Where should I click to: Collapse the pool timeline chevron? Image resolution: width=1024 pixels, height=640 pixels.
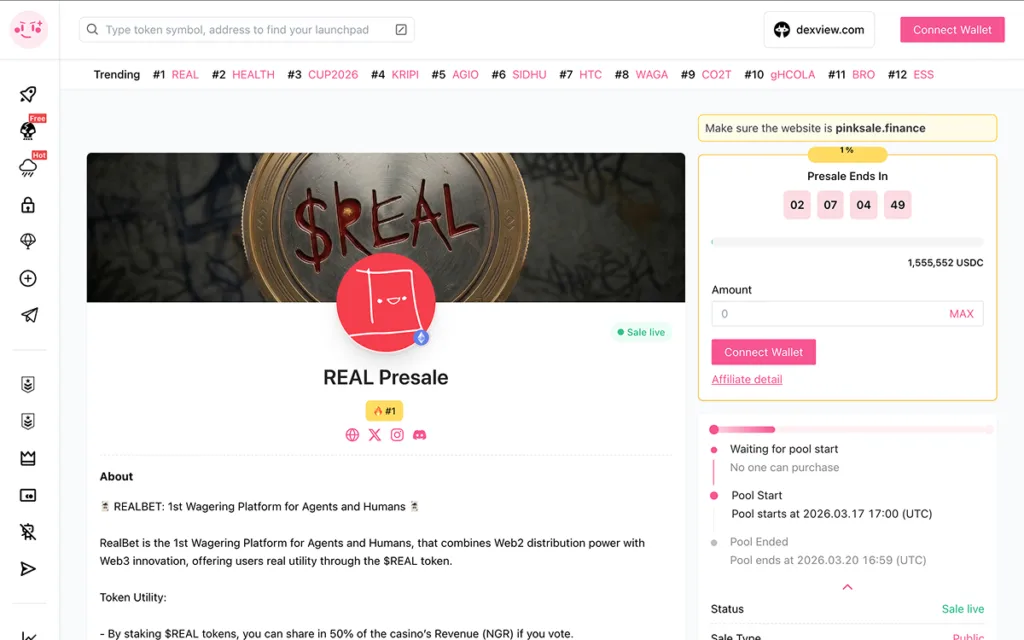point(847,587)
